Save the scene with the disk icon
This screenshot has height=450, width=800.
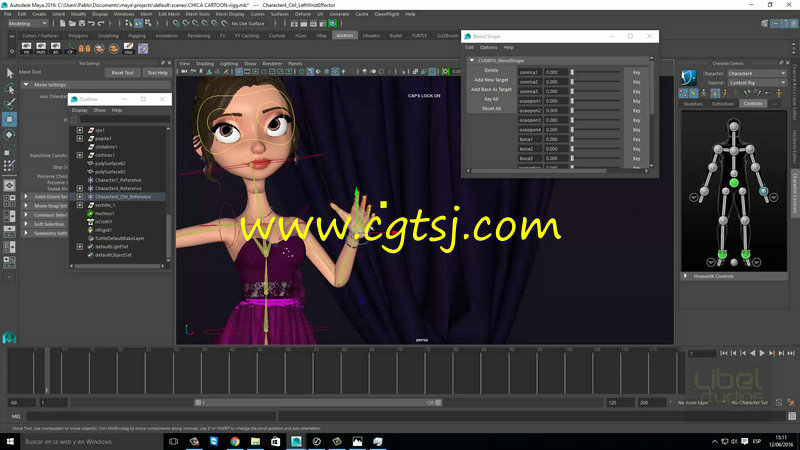[x=82, y=23]
